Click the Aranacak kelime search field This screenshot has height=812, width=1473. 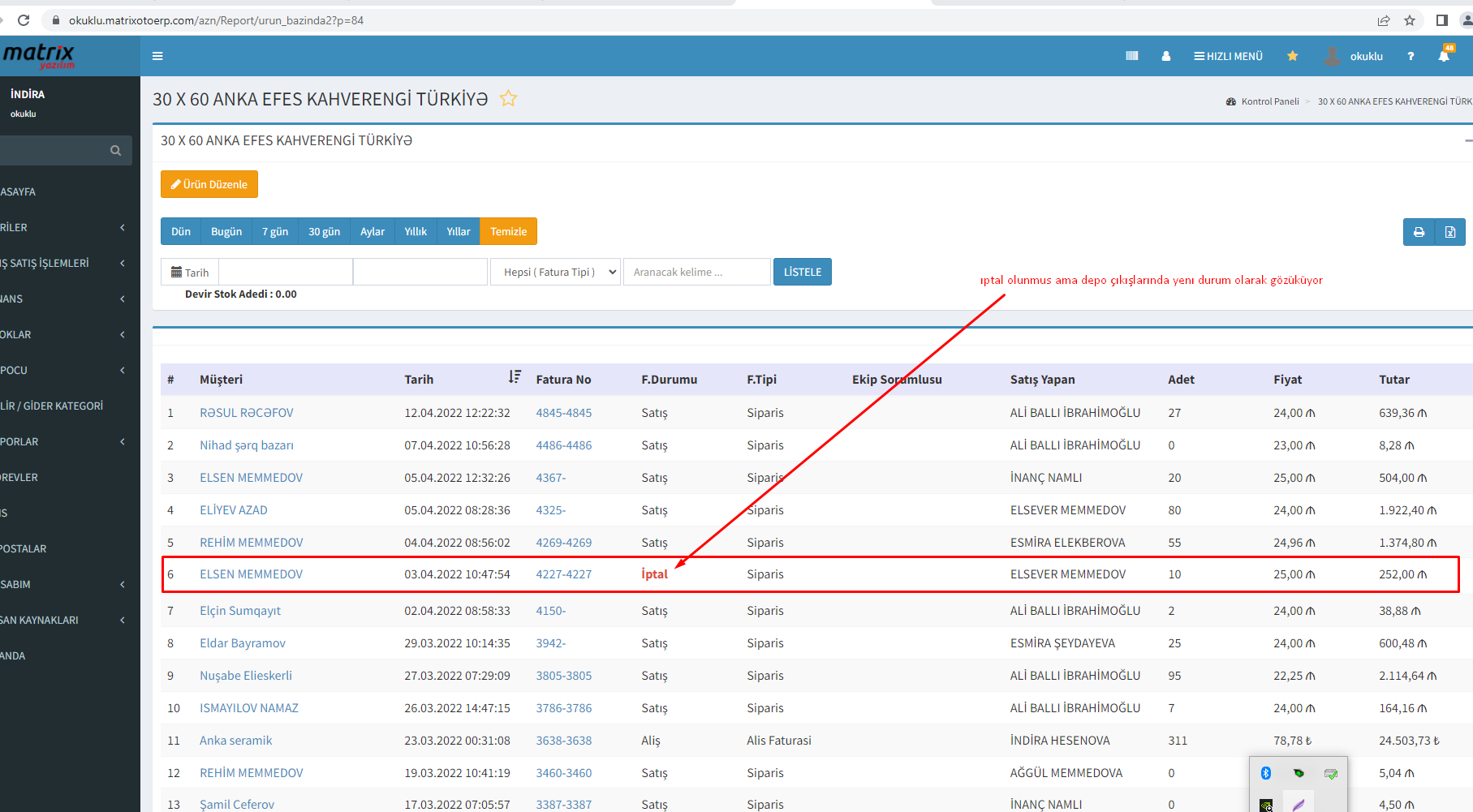pos(696,272)
